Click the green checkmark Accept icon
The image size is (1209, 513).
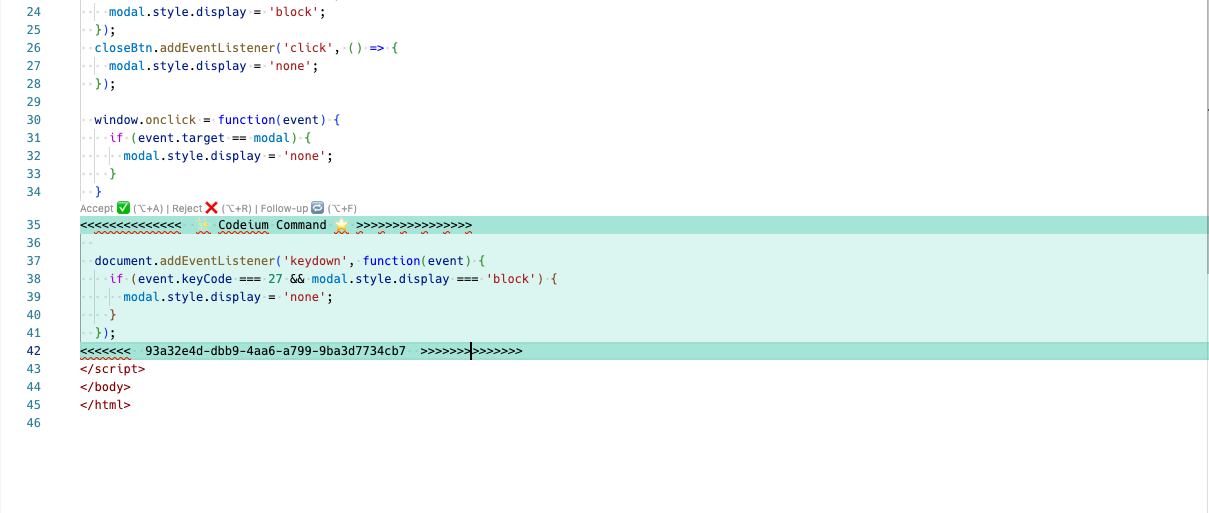[x=124, y=208]
